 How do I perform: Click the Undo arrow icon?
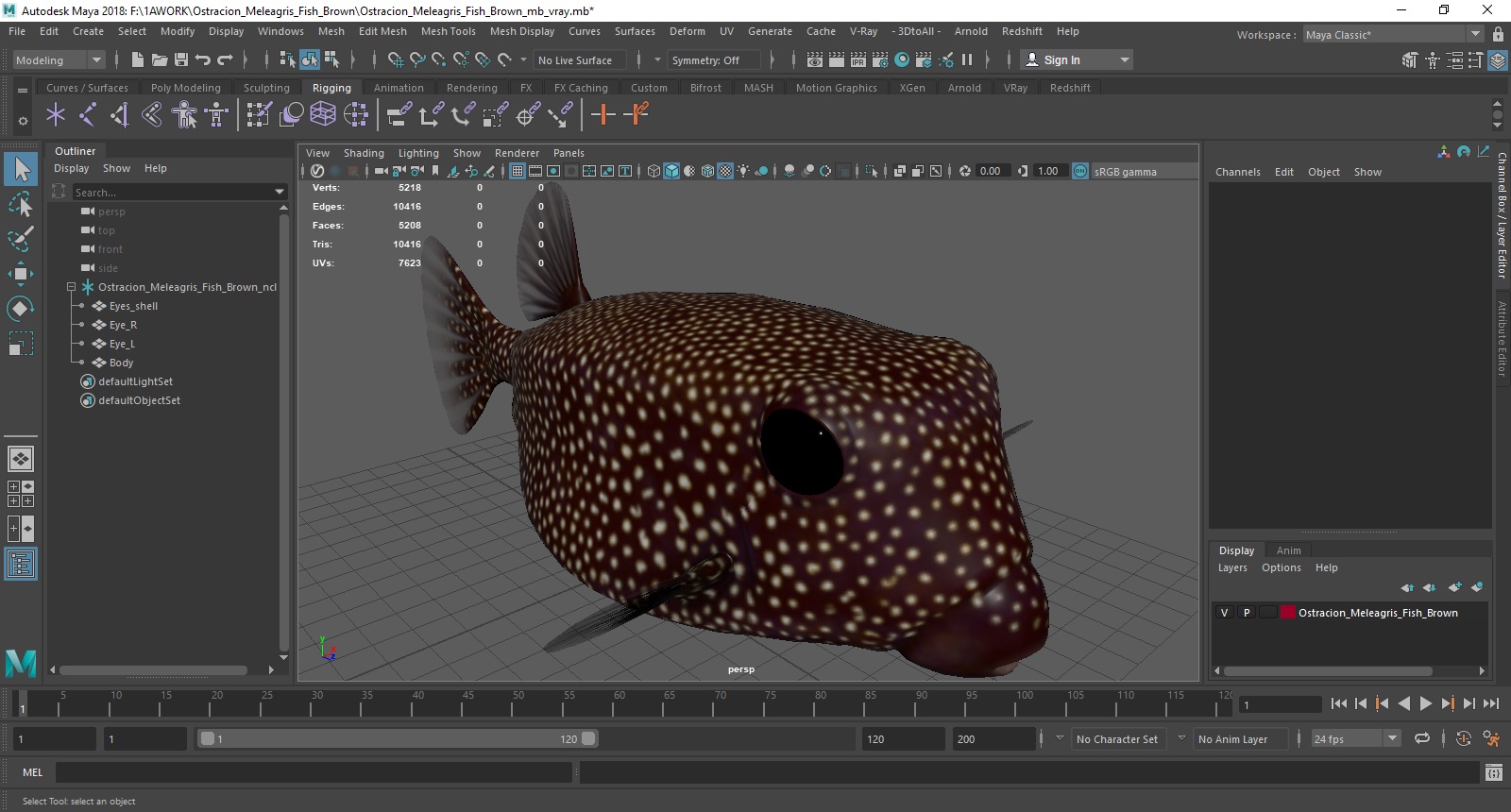pos(203,59)
